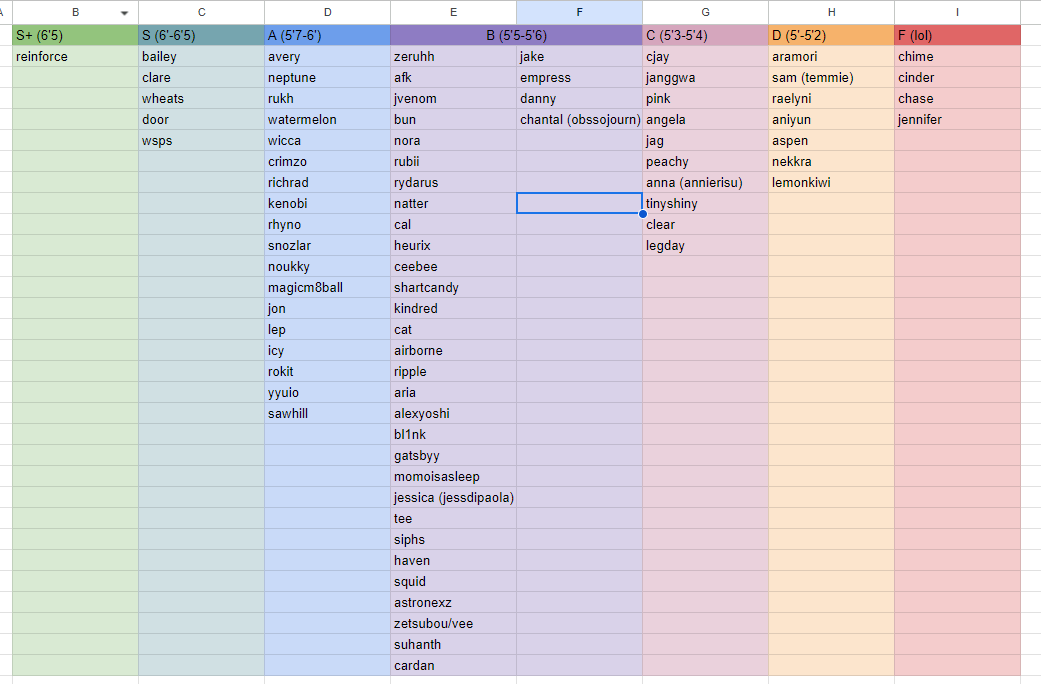Select the cell containing shartcandy
This screenshot has height=684, width=1041.
click(453, 288)
